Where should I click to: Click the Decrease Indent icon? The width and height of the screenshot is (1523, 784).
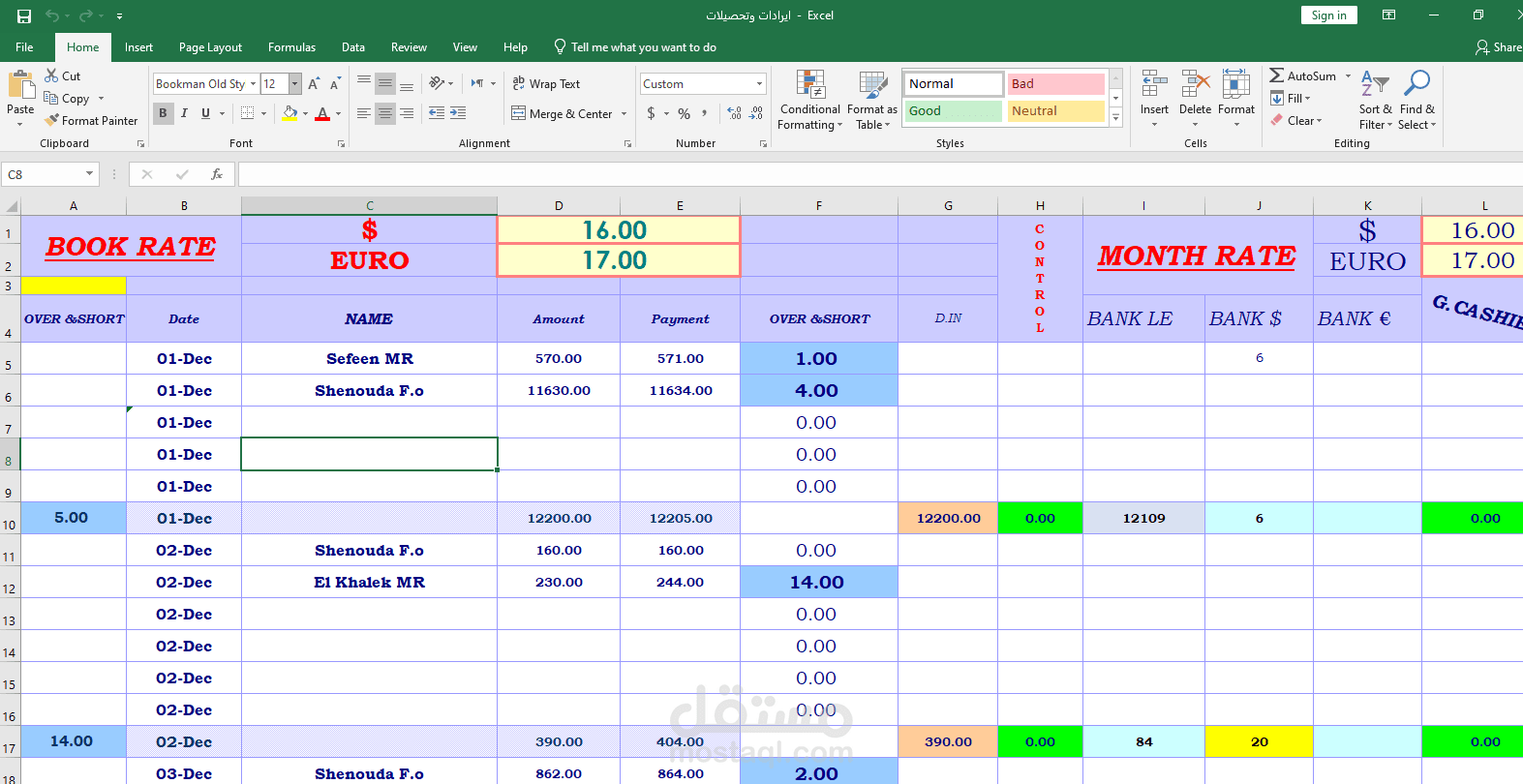click(x=437, y=113)
